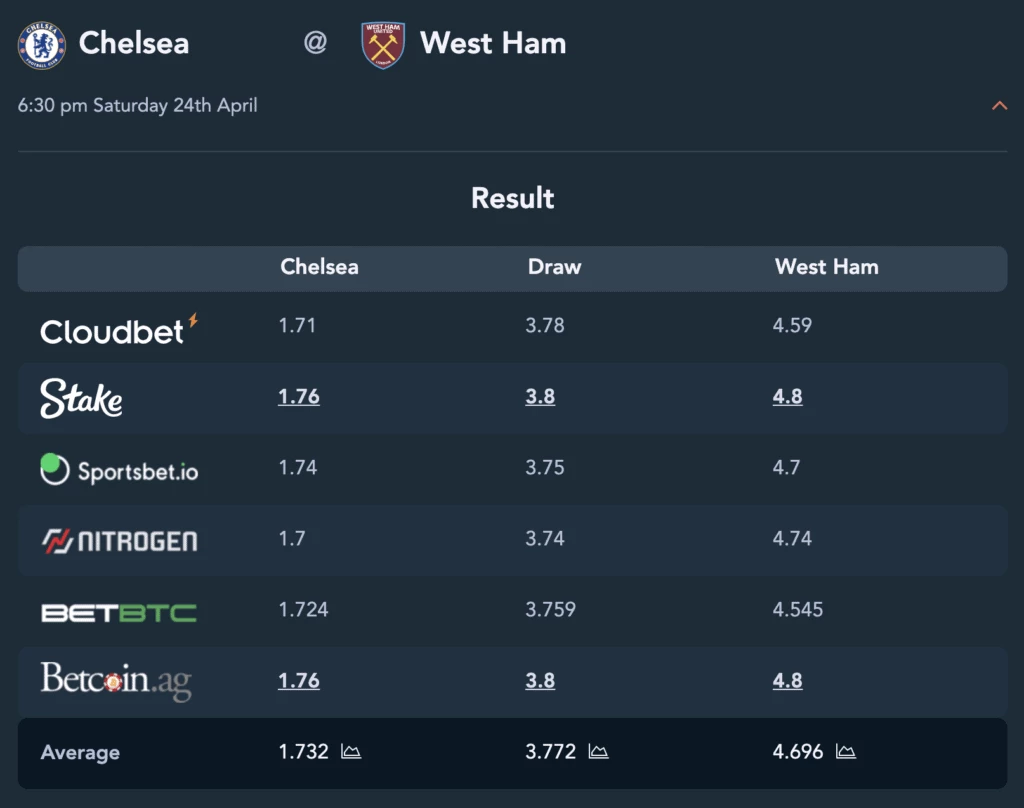Open Stake's 1.76 Chelsea odds link
The image size is (1024, 808).
pyautogui.click(x=299, y=396)
